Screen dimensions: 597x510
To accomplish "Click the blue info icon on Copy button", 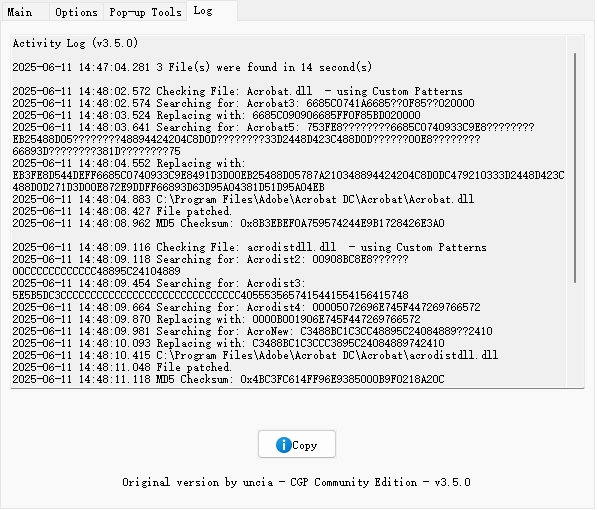I will (284, 445).
